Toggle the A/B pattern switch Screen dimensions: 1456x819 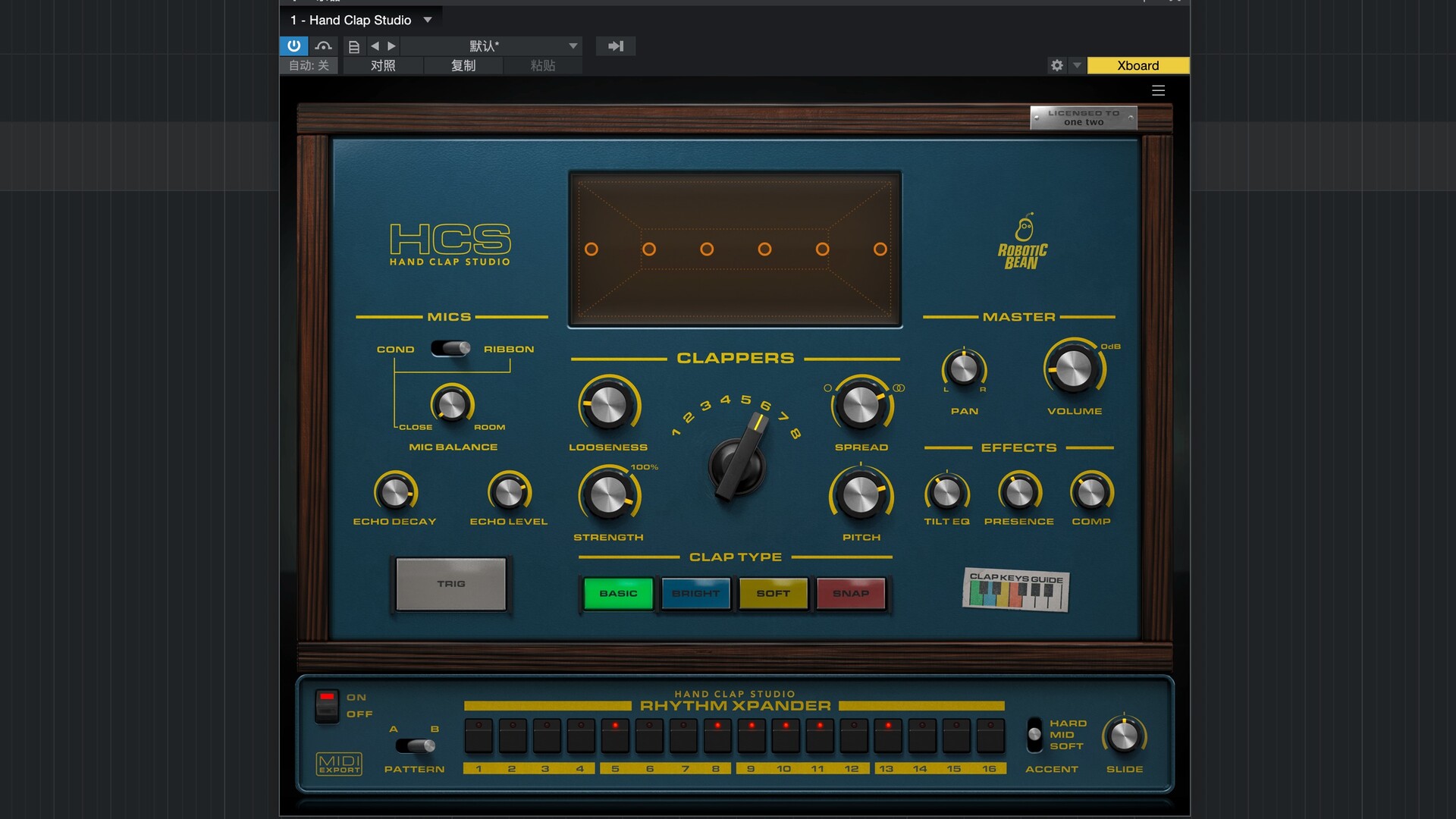coord(416,745)
